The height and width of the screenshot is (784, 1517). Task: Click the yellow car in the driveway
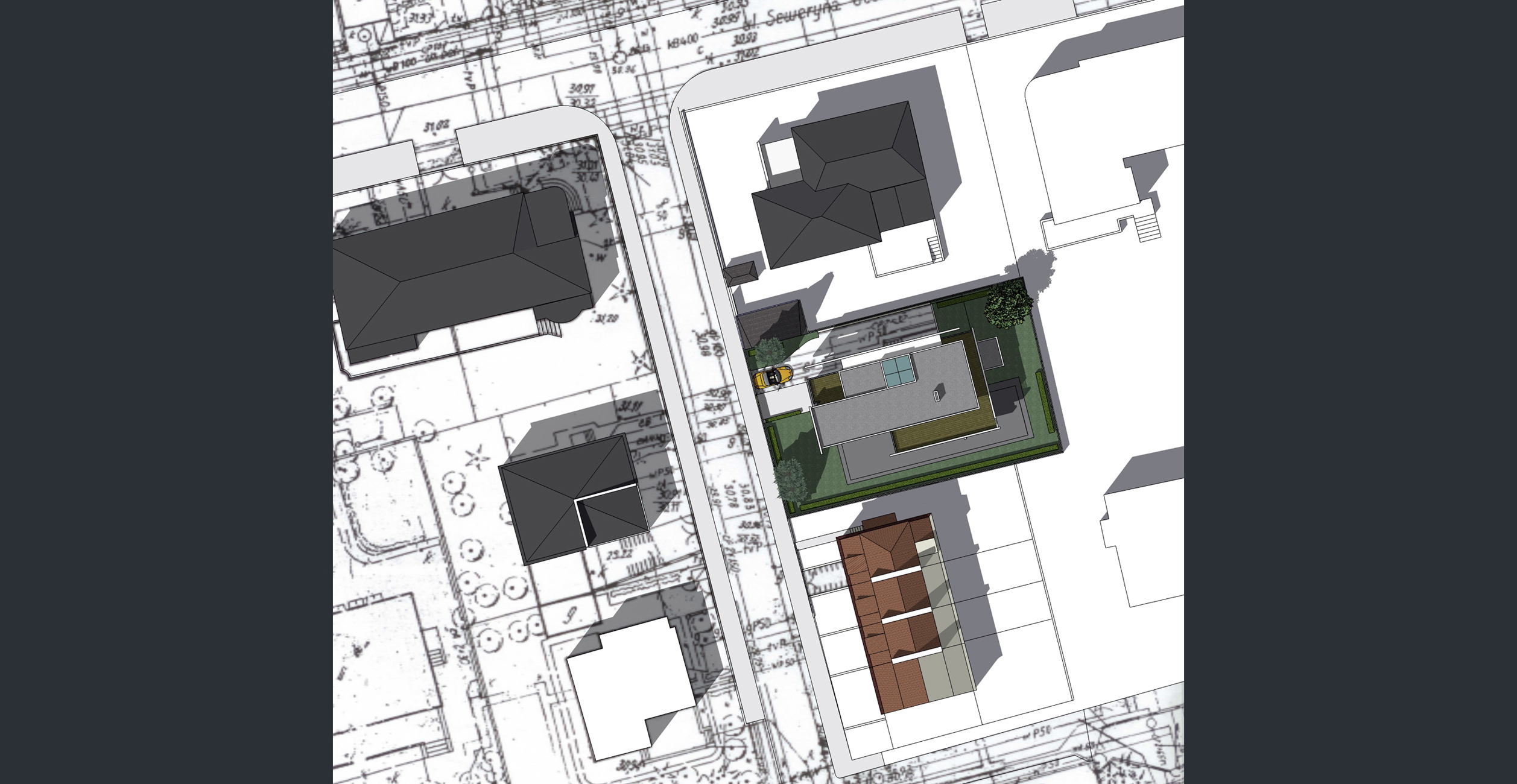click(x=773, y=377)
